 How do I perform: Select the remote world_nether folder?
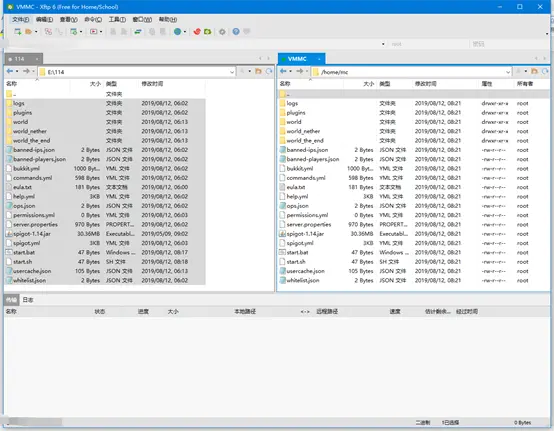[413, 131]
